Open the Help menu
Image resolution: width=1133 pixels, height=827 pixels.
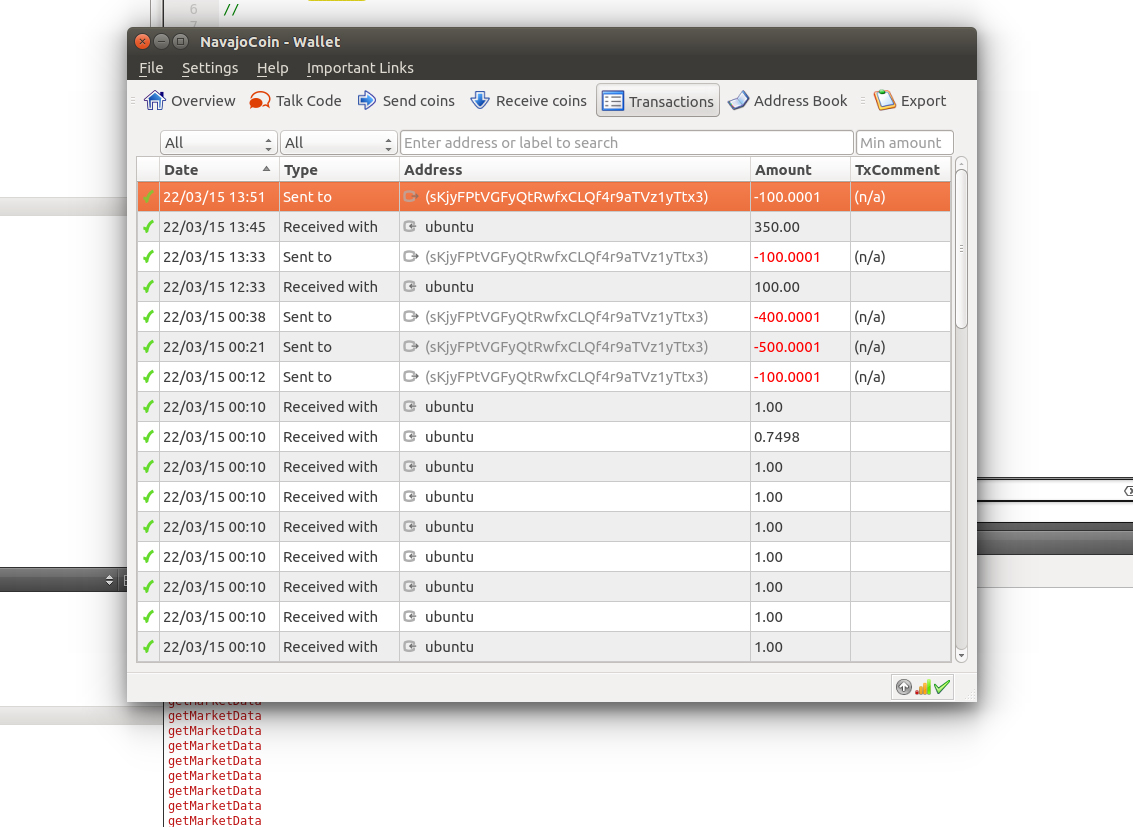(272, 68)
